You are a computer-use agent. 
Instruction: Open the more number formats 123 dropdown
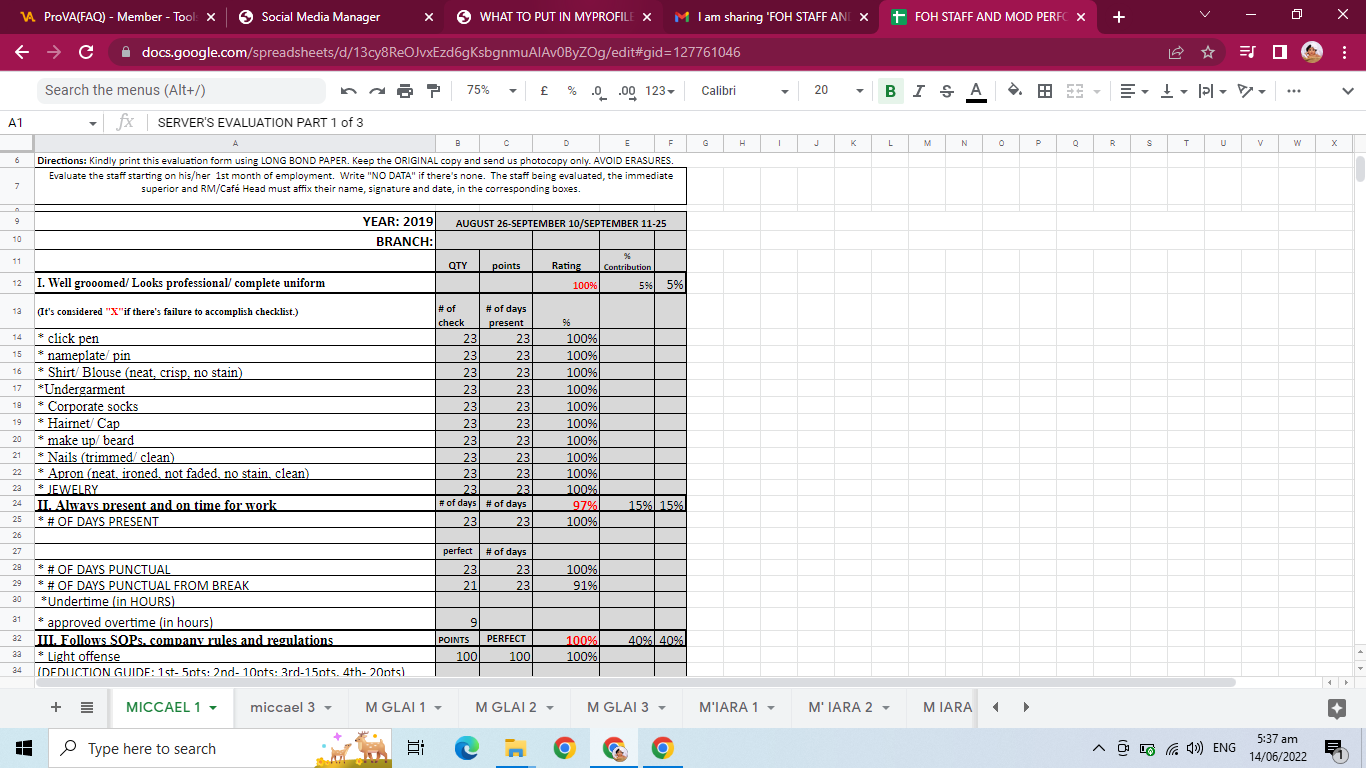659,91
